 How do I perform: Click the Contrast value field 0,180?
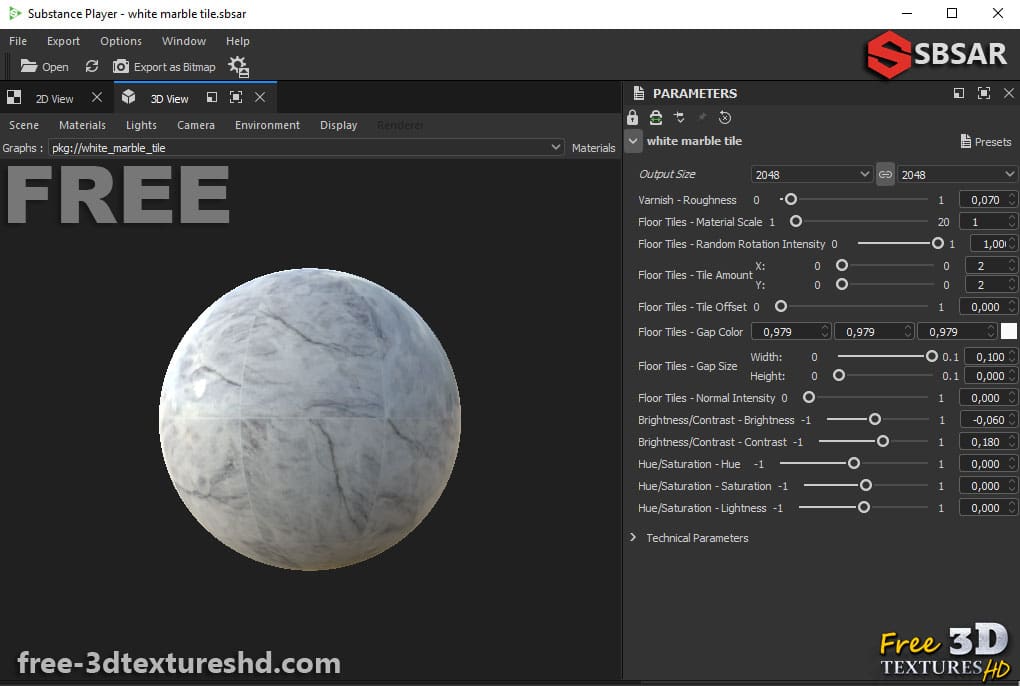[x=988, y=442]
